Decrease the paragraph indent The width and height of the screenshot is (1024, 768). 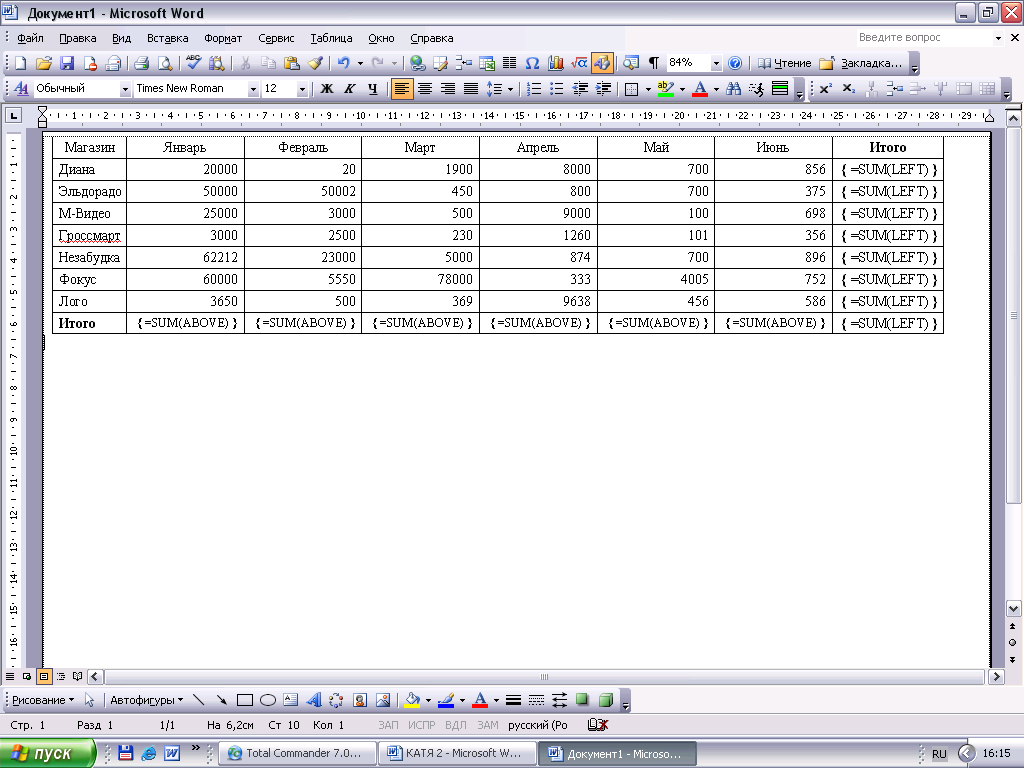580,89
